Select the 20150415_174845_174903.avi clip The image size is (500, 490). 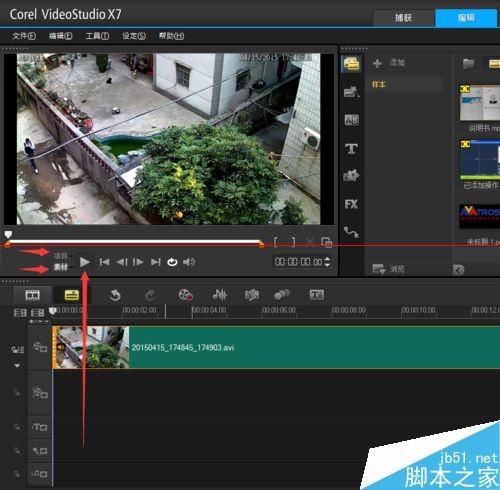tap(276, 347)
